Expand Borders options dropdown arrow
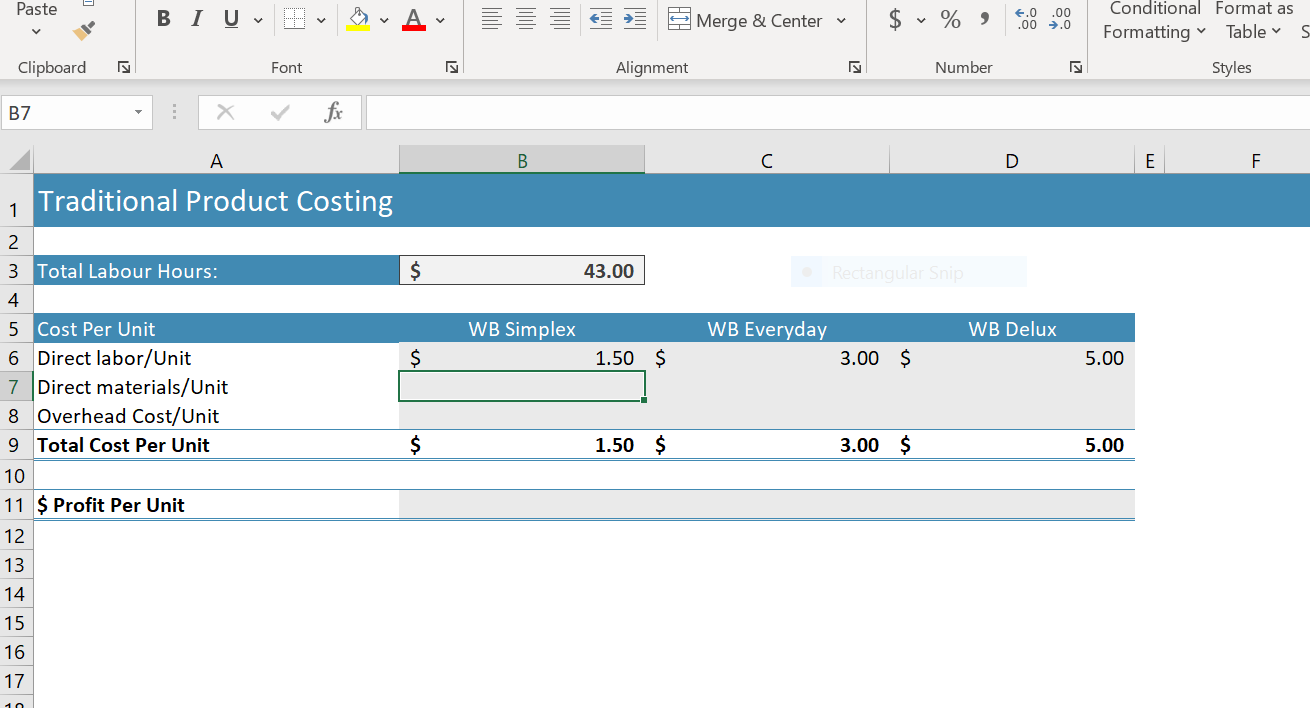 [x=321, y=20]
